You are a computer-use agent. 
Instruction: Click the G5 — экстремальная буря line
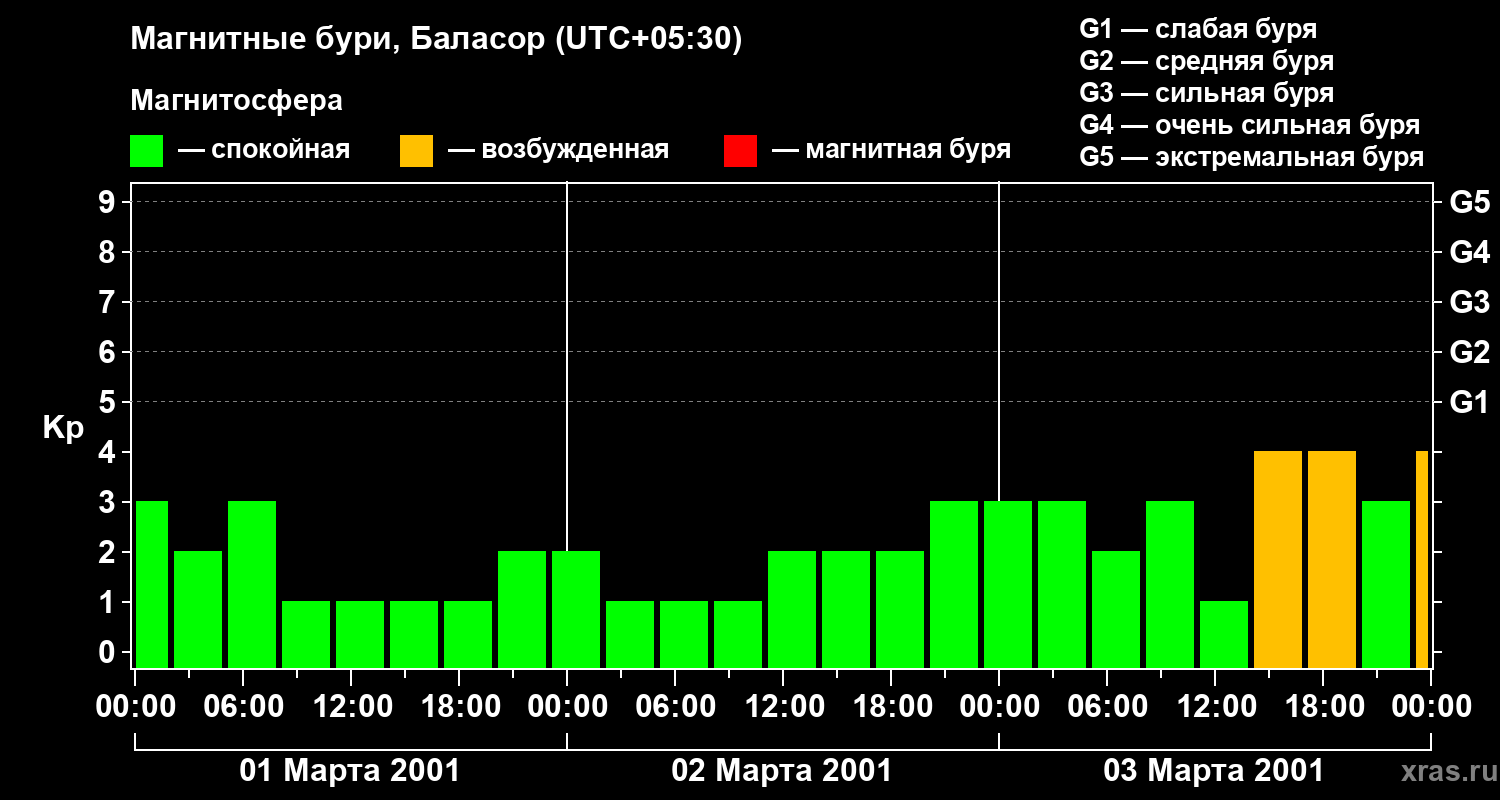(x=1251, y=157)
